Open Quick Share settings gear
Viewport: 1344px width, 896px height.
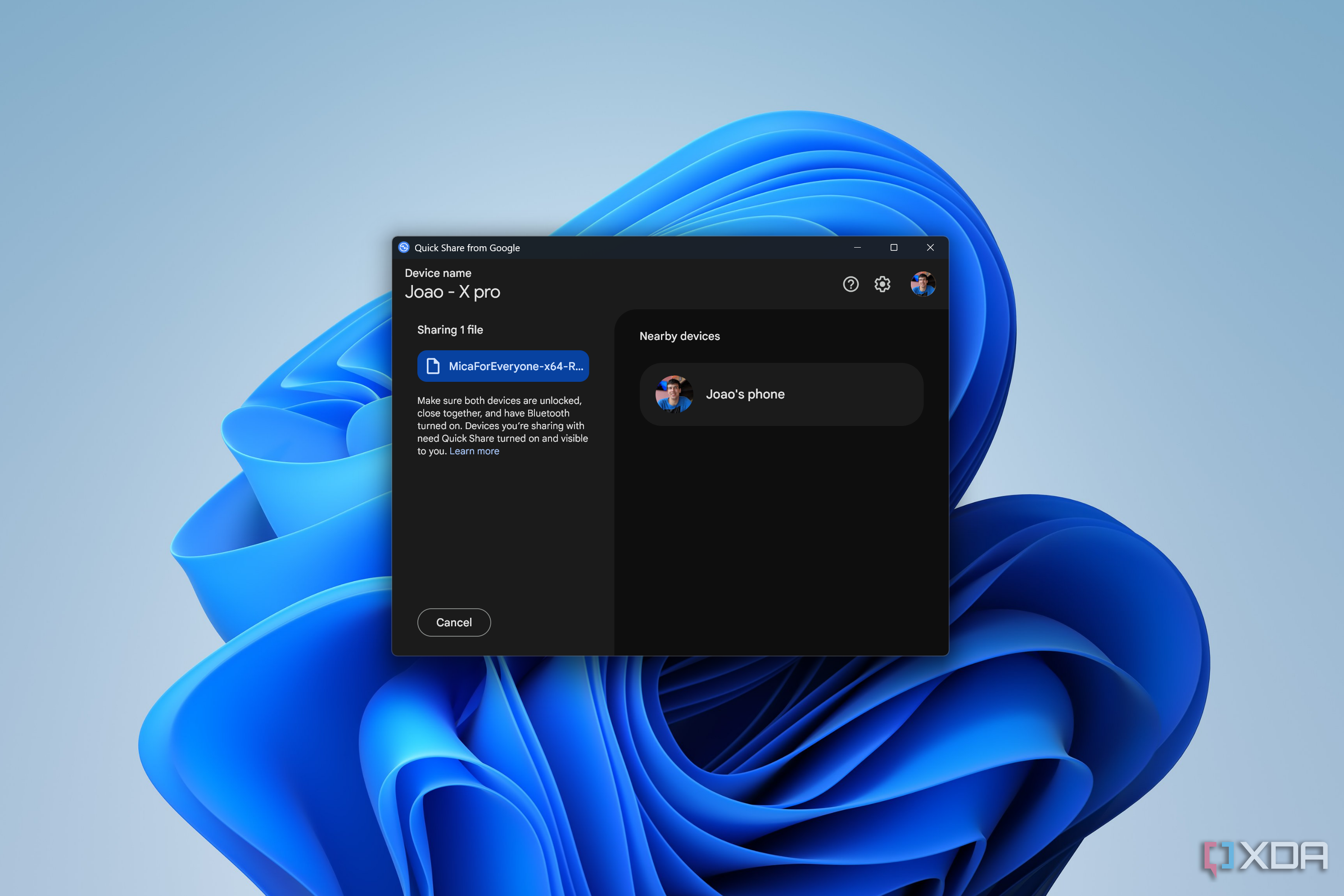point(882,284)
